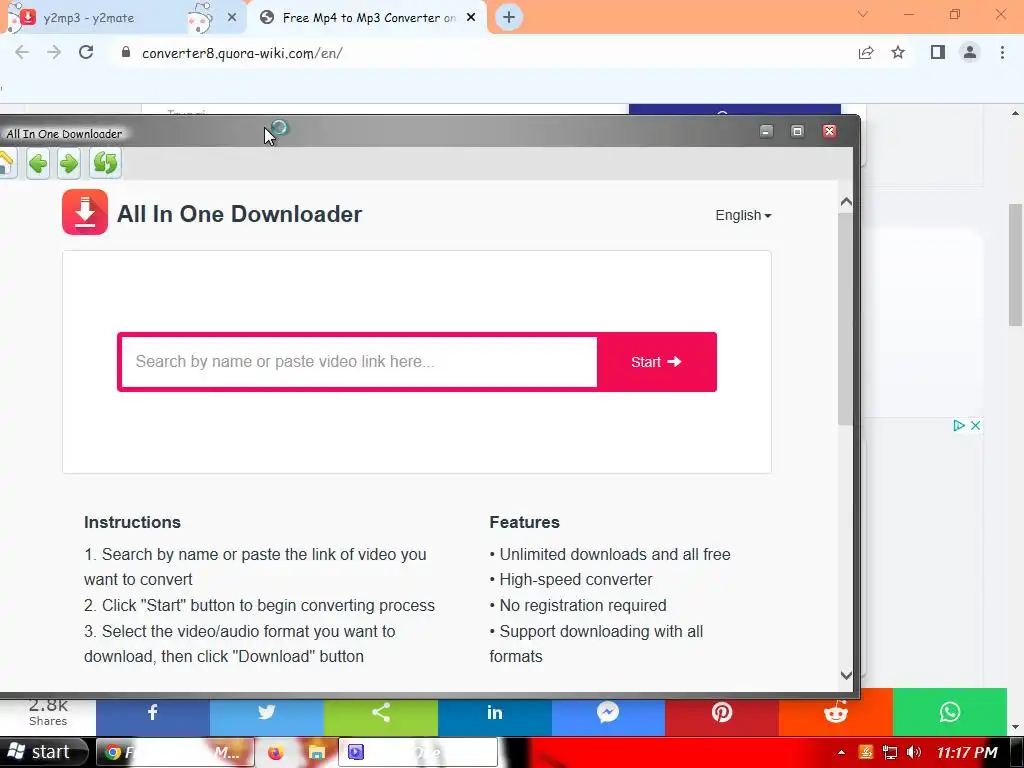Open Firefox from the taskbar
The image size is (1024, 768).
[276, 752]
